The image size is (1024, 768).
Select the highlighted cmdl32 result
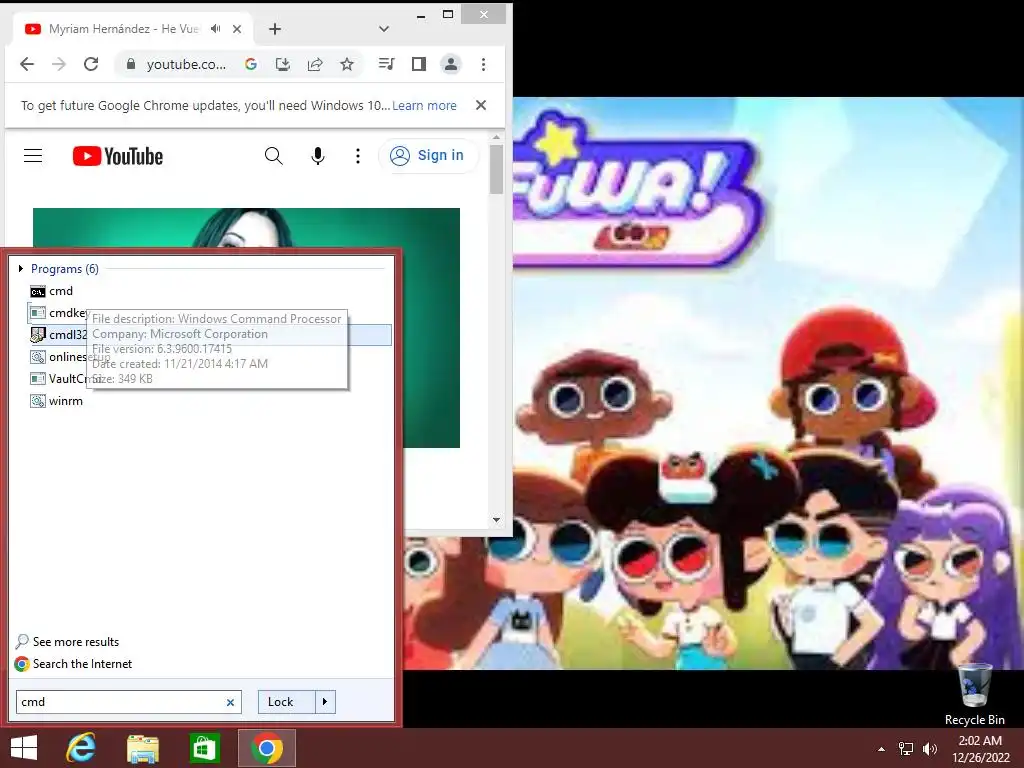210,335
